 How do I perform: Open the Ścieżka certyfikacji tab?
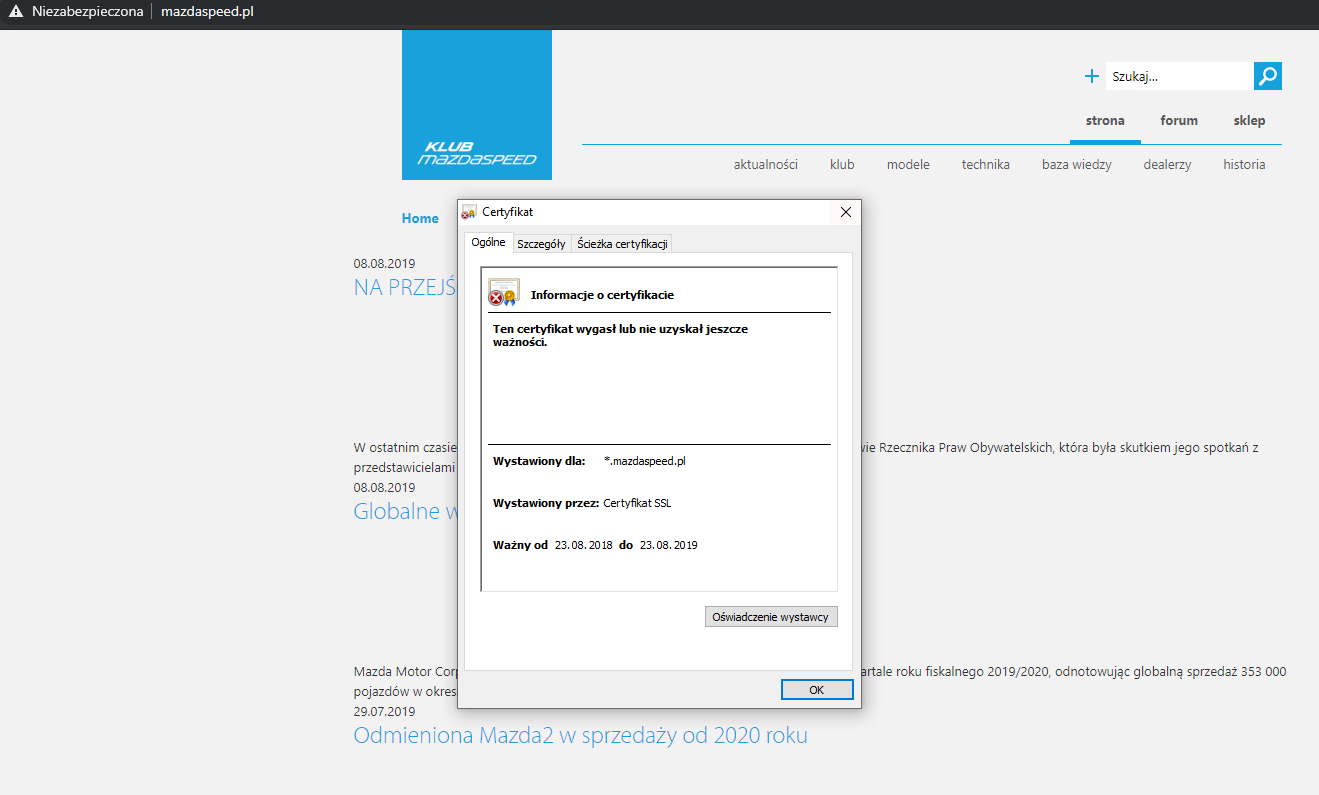[622, 243]
